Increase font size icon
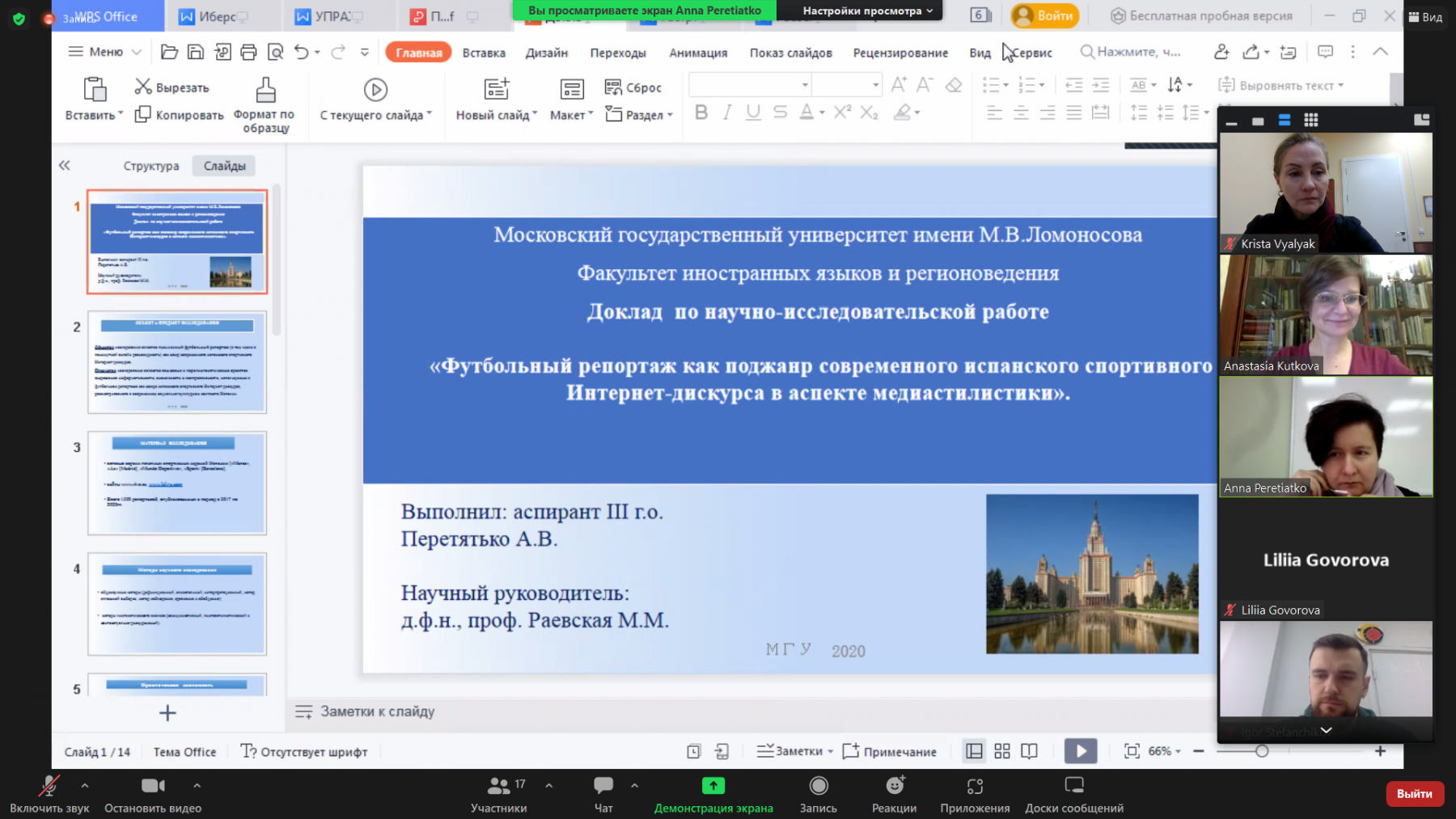Image resolution: width=1456 pixels, height=819 pixels. tap(898, 85)
